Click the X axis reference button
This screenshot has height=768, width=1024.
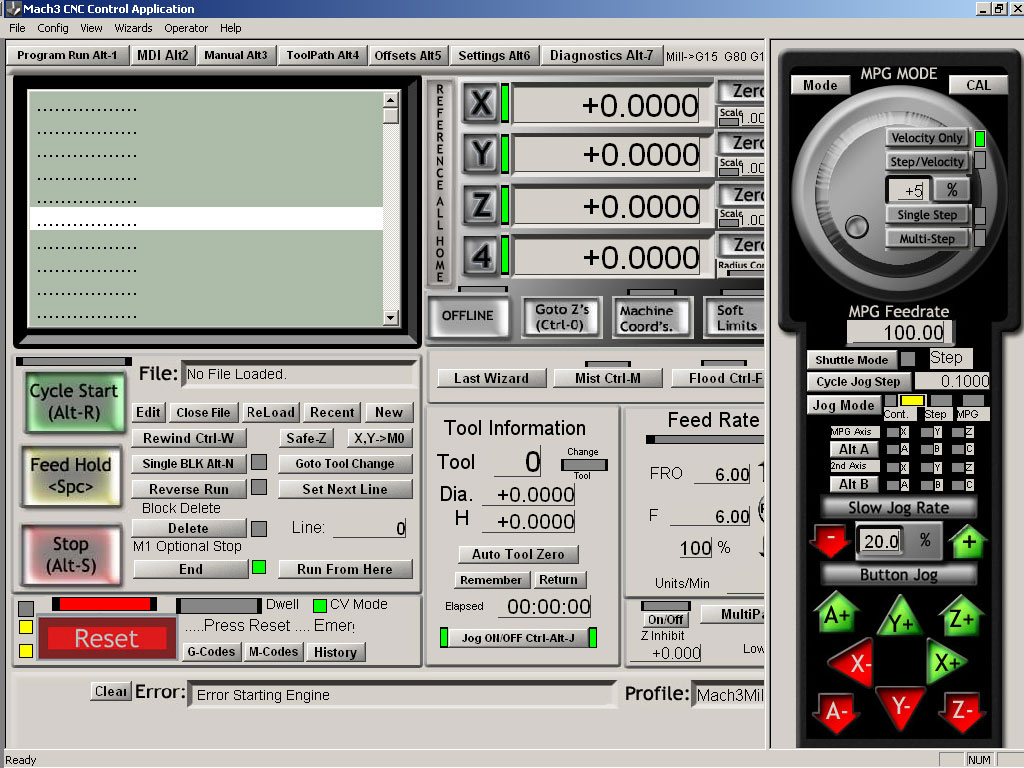pos(481,103)
